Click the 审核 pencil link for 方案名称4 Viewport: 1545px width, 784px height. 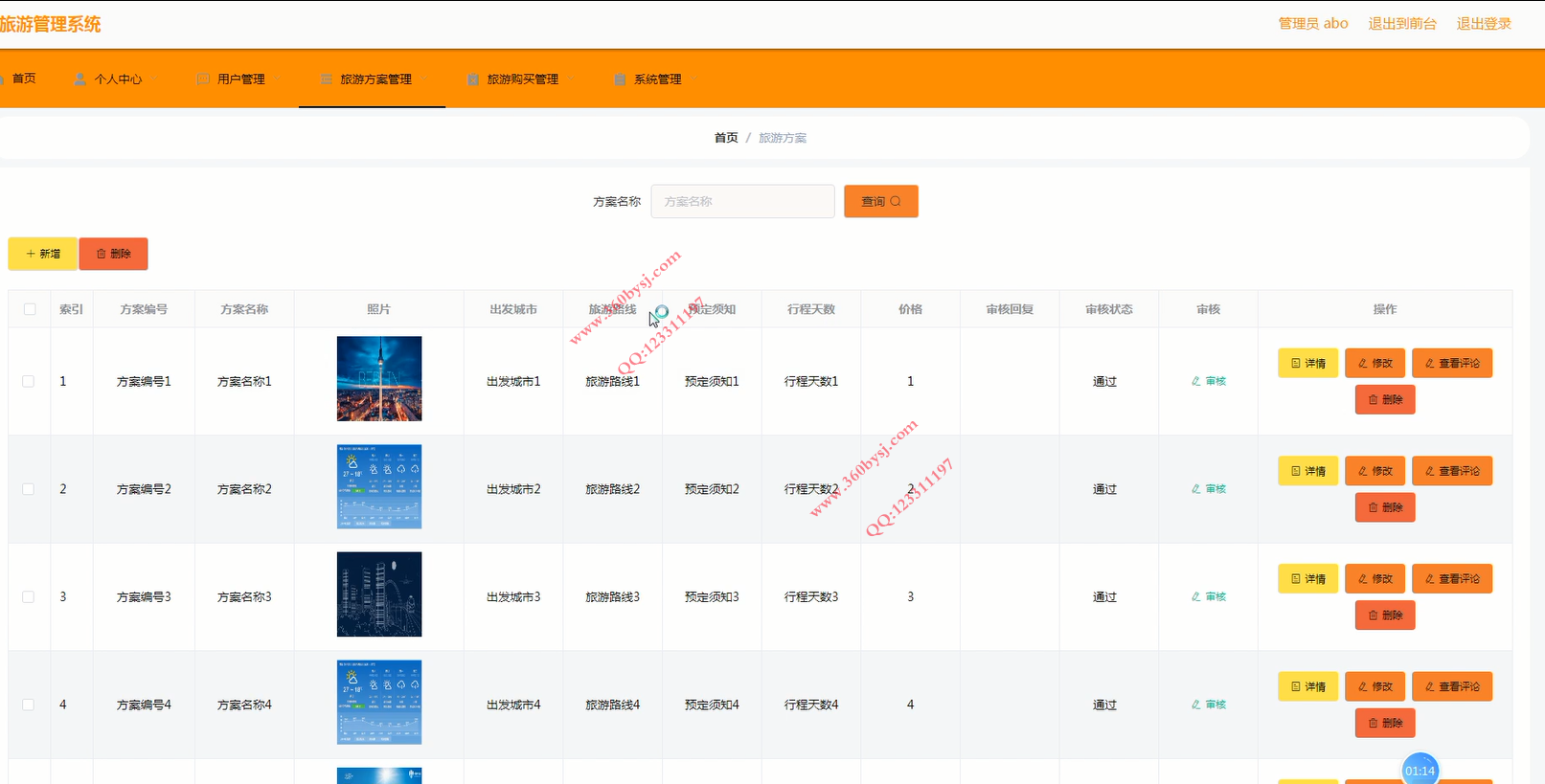point(1209,705)
